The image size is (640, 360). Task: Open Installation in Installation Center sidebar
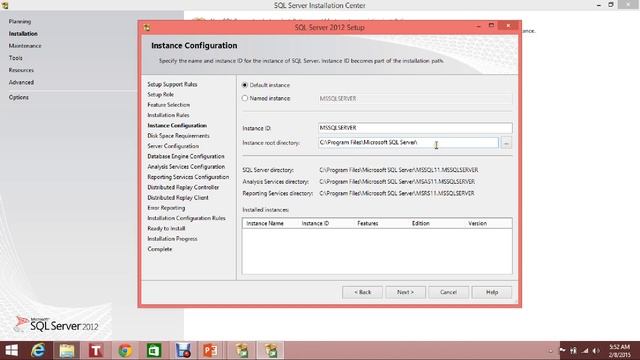23,33
